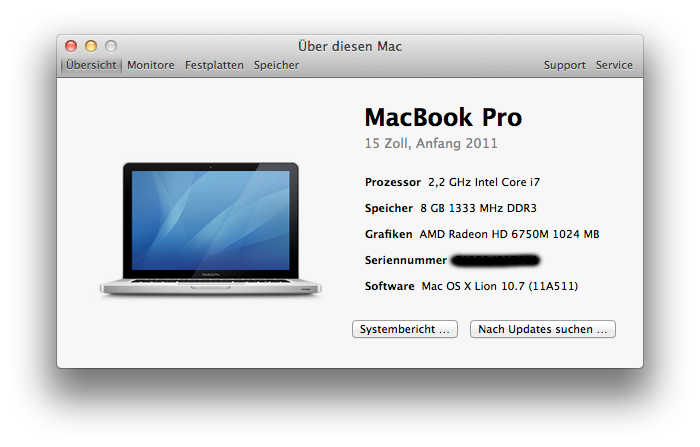Minimize window with the yellow button
700x447 pixels.
pos(91,46)
